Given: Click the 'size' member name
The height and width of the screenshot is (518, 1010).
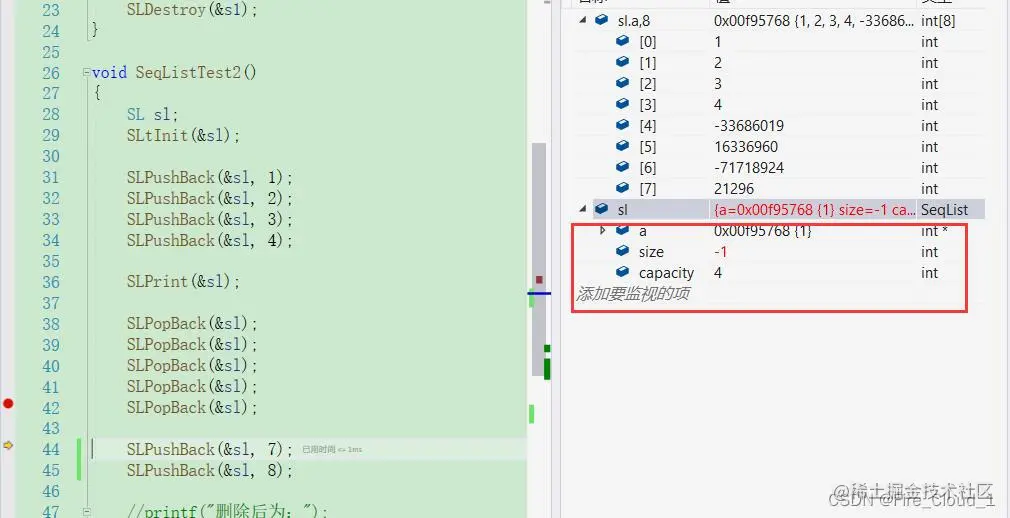Looking at the screenshot, I should pos(651,252).
